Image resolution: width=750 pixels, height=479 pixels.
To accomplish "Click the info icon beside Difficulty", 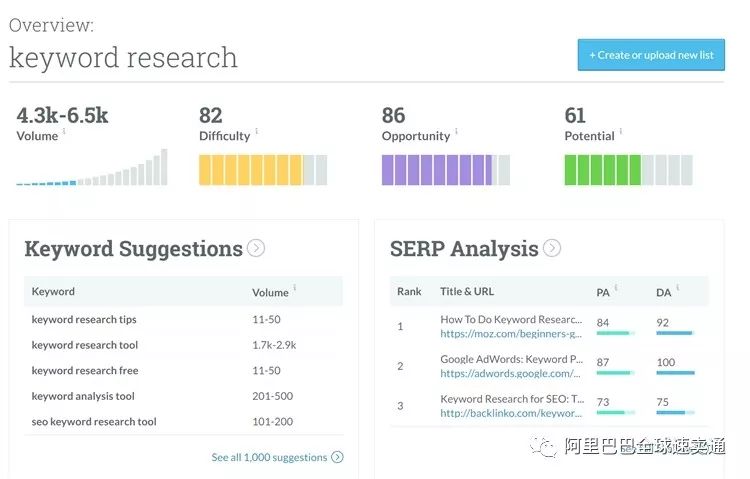I will 256,132.
